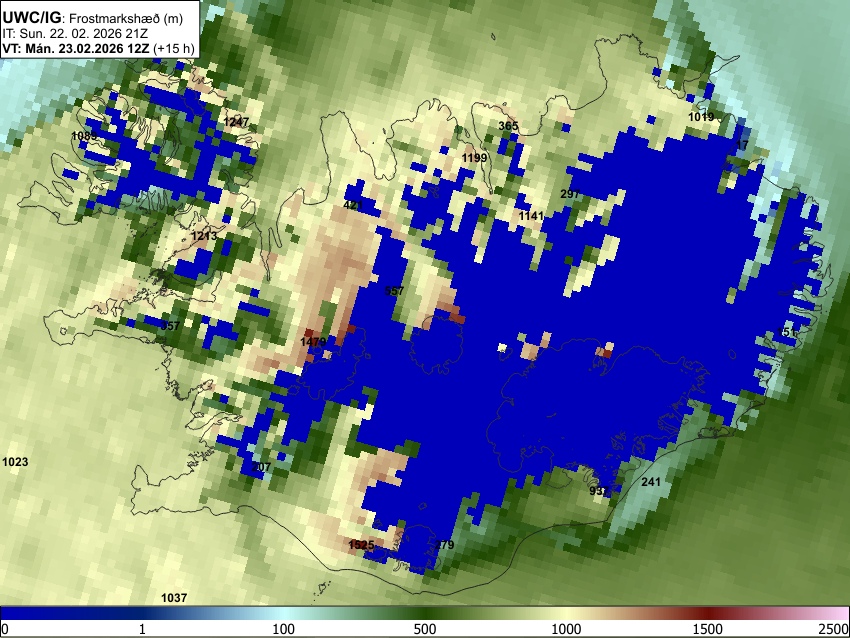This screenshot has width=850, height=638.
Task: Select the 421 map label
Action: tap(353, 205)
